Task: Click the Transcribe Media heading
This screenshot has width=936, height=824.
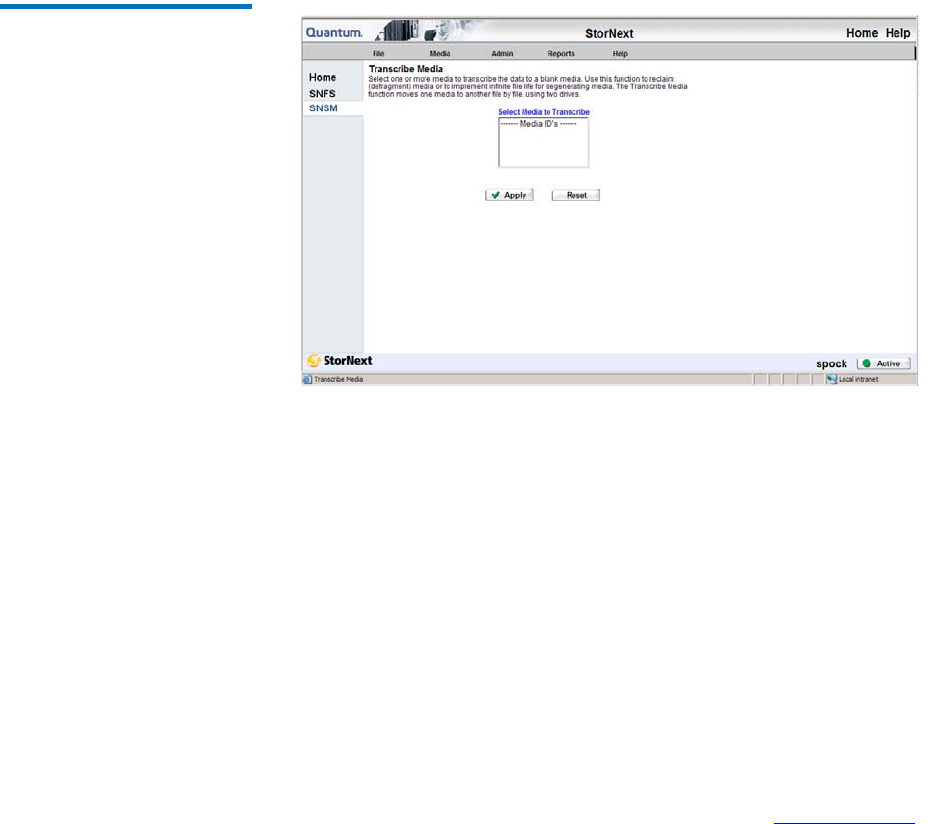Action: coord(406,69)
